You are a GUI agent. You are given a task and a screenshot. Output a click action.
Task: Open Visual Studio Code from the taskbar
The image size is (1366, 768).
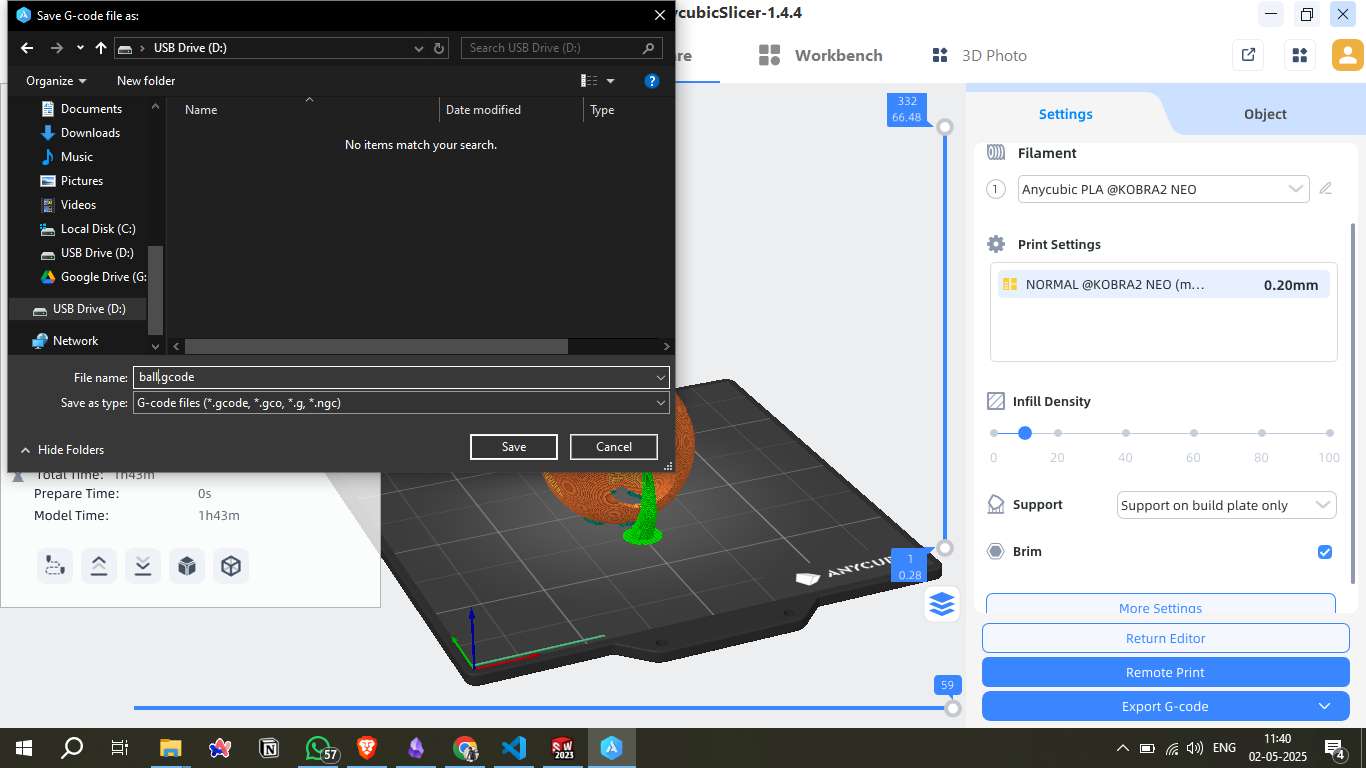[514, 748]
